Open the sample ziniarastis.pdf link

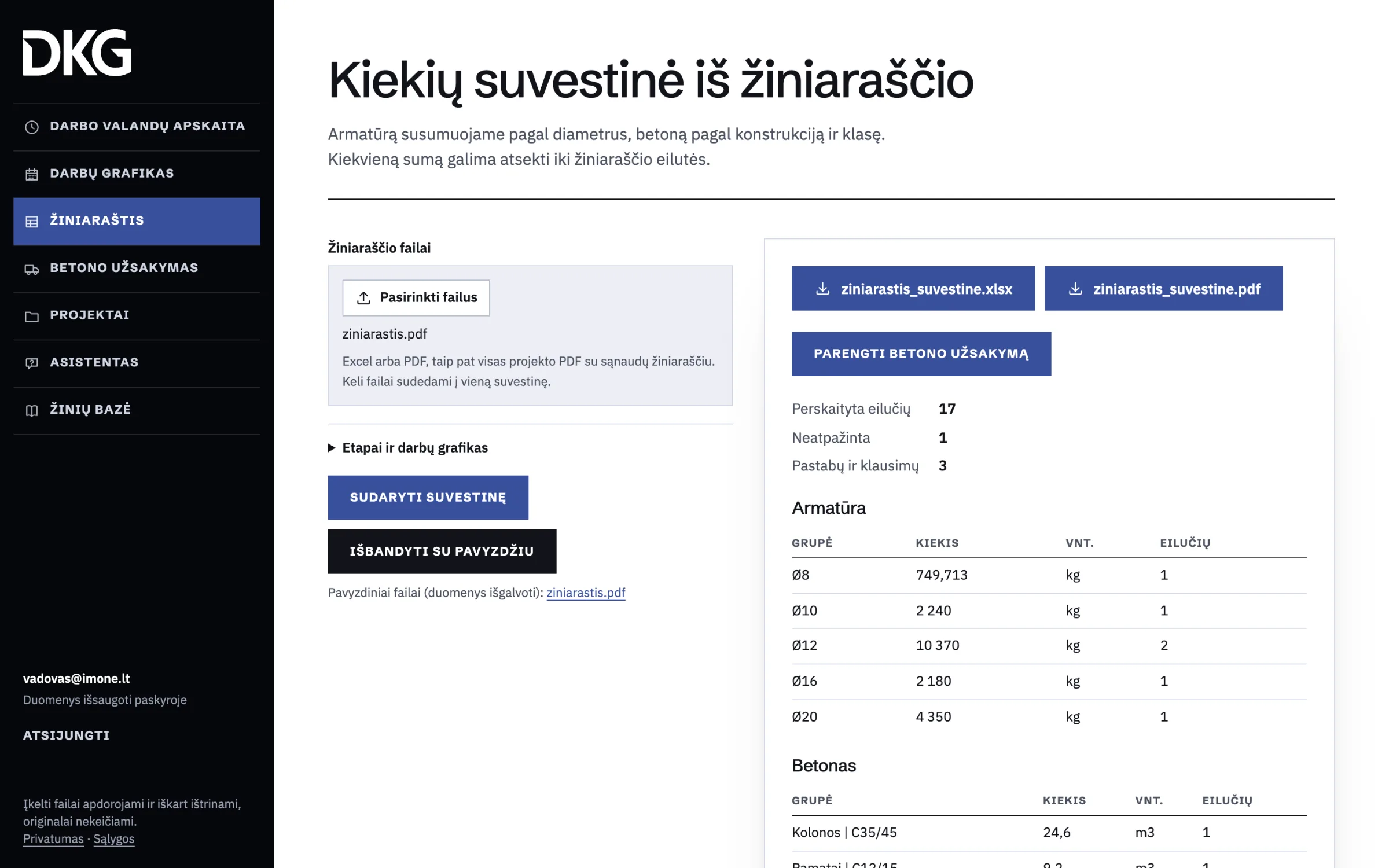click(586, 593)
